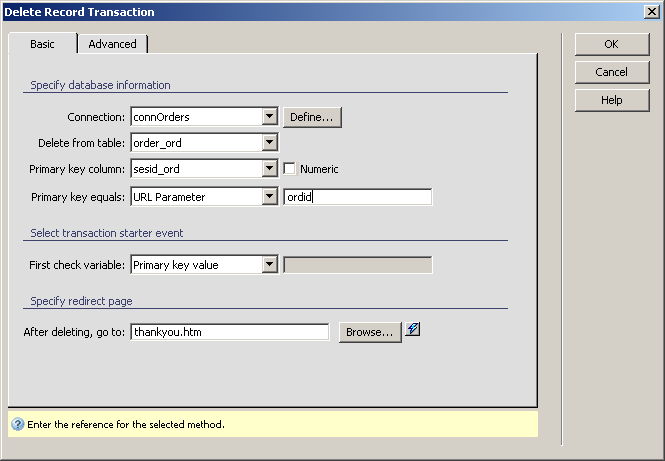Click the Define... connection button

313,117
